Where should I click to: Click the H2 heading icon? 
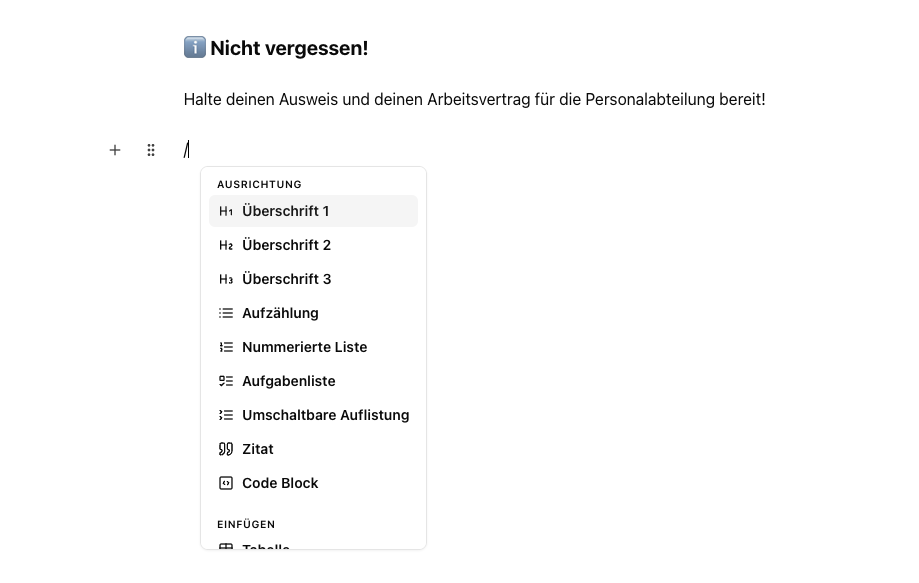click(x=226, y=245)
